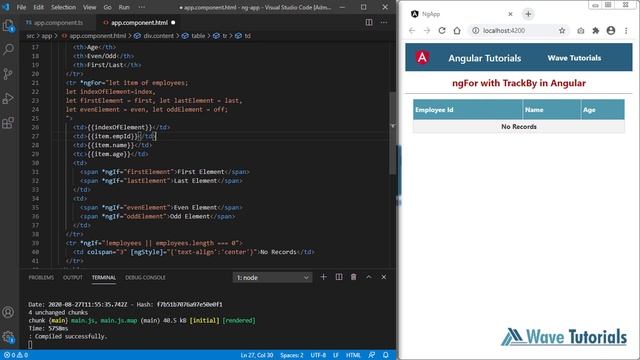Click the 'Employee Id' table header
Screen dimensions: 640x360
[x=468, y=110]
